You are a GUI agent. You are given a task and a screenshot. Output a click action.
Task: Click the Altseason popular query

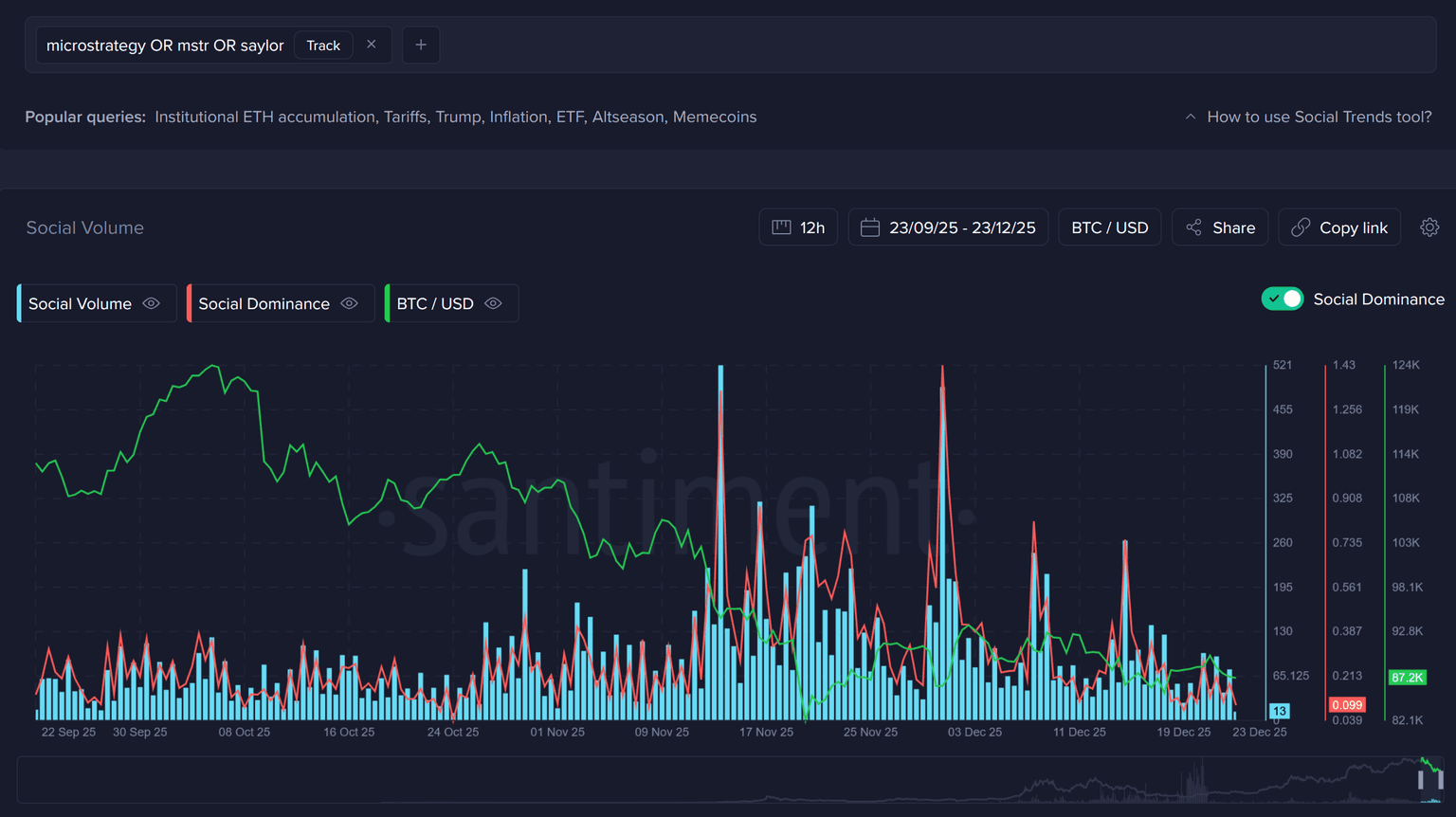click(x=628, y=117)
